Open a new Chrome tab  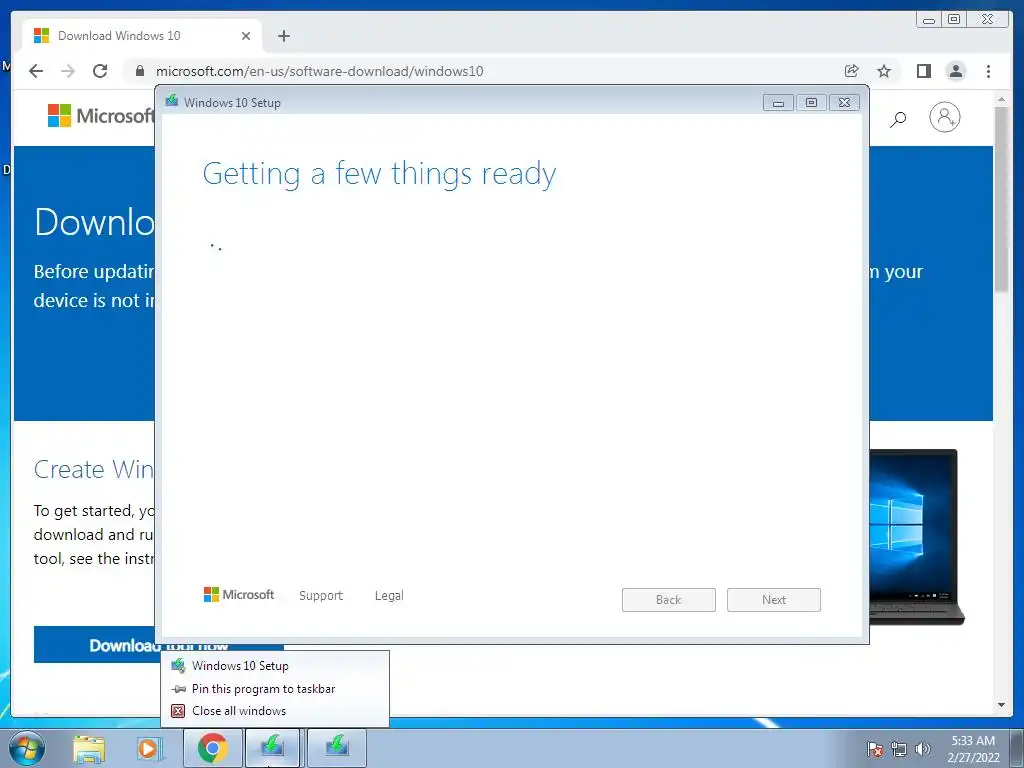pos(283,36)
